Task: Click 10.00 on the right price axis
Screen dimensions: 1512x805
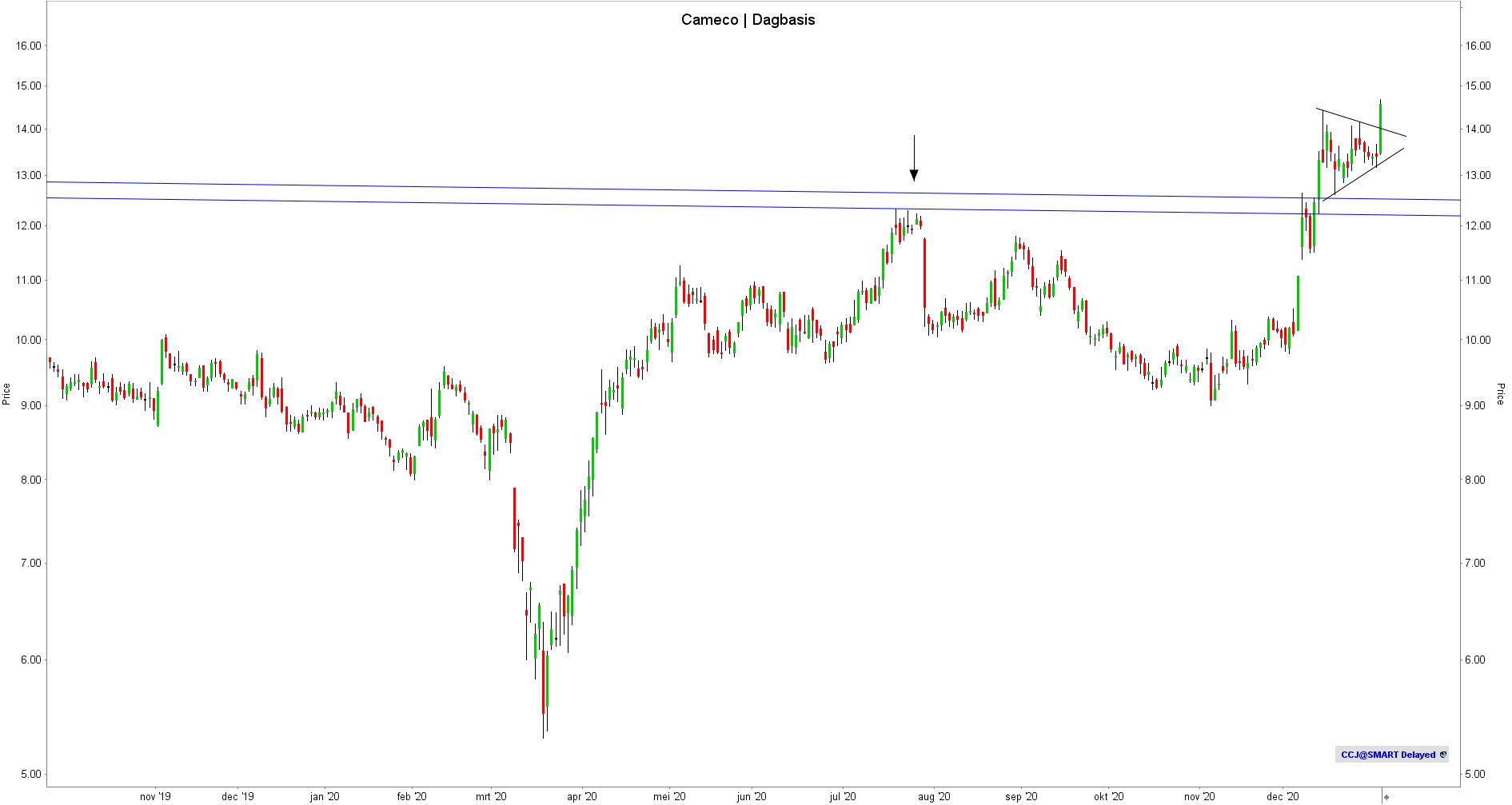Action: (x=1478, y=340)
